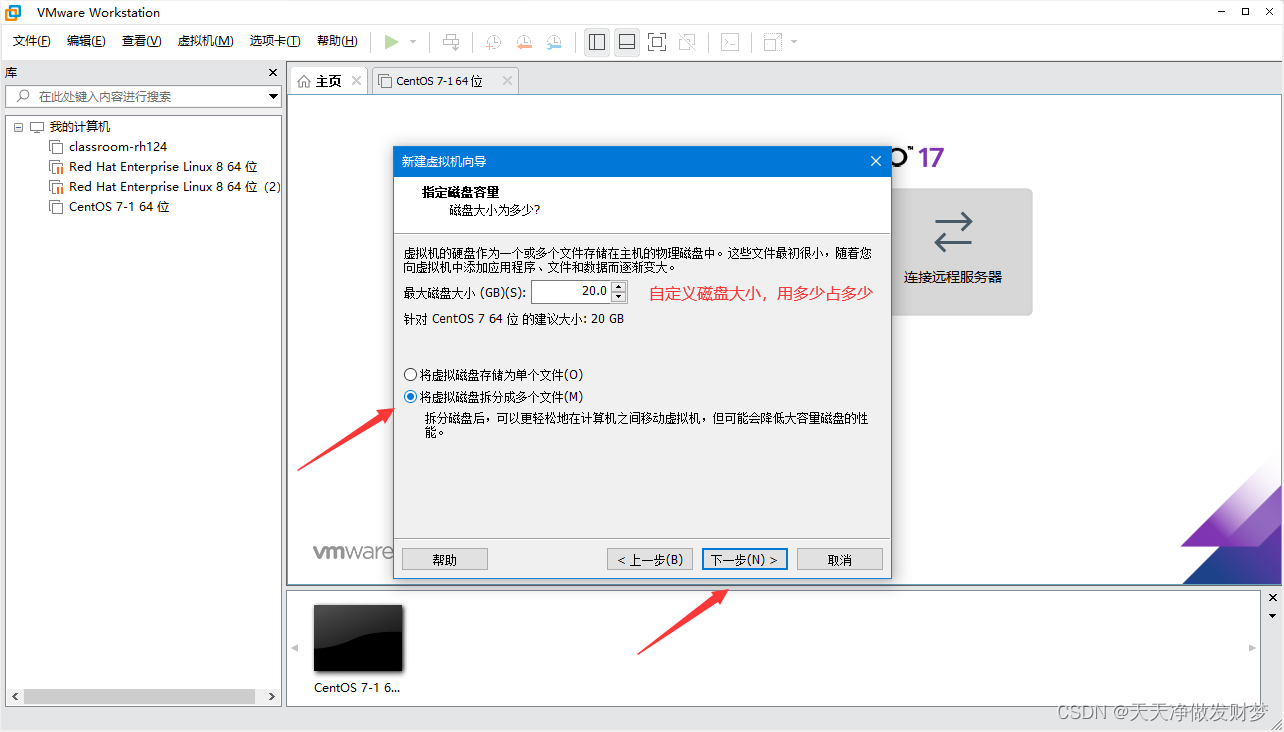Screen dimensions: 1284x732
Task: Decrease disk size with down spinner
Action: (x=618, y=297)
